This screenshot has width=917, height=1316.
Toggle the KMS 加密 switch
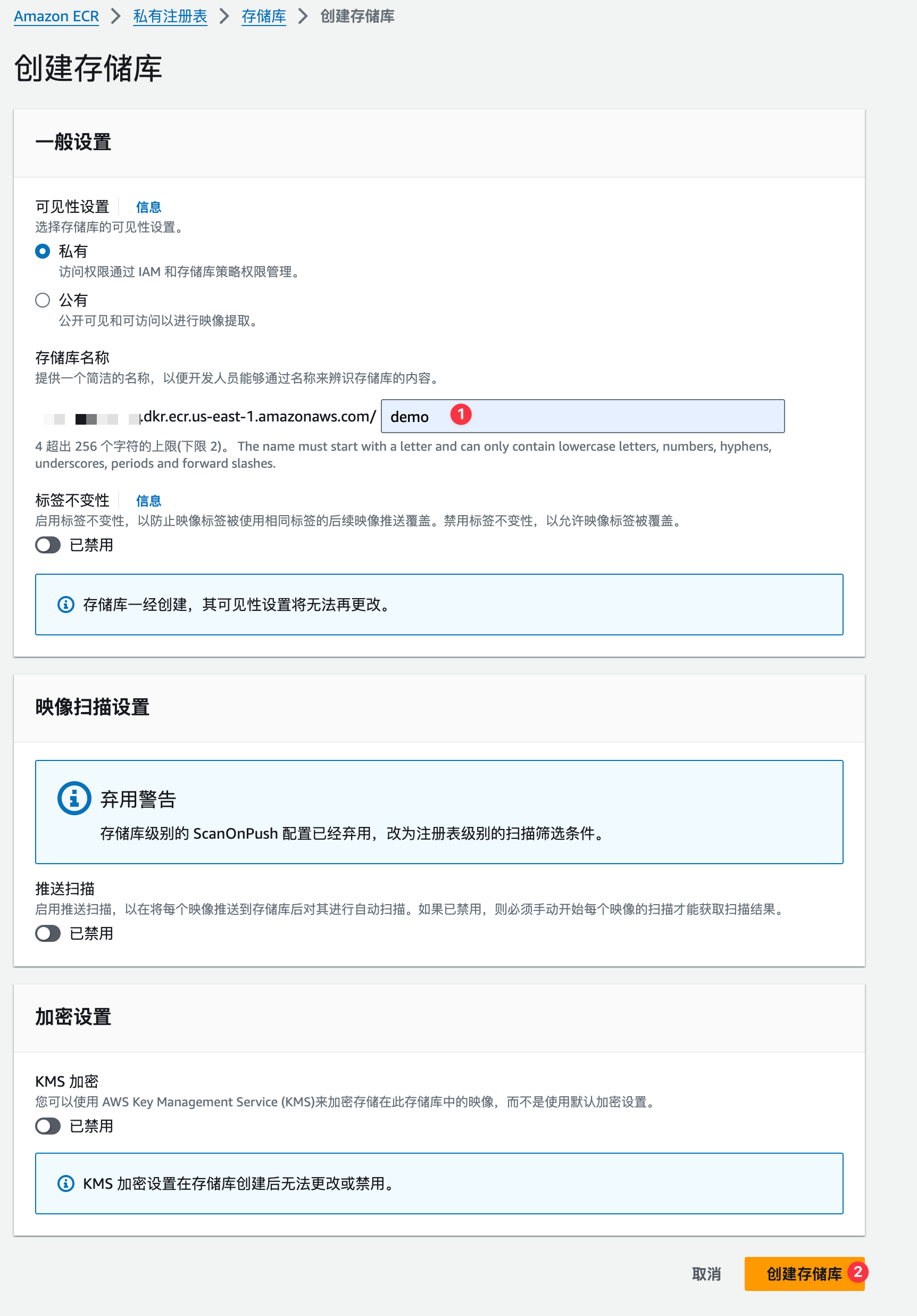point(48,1125)
